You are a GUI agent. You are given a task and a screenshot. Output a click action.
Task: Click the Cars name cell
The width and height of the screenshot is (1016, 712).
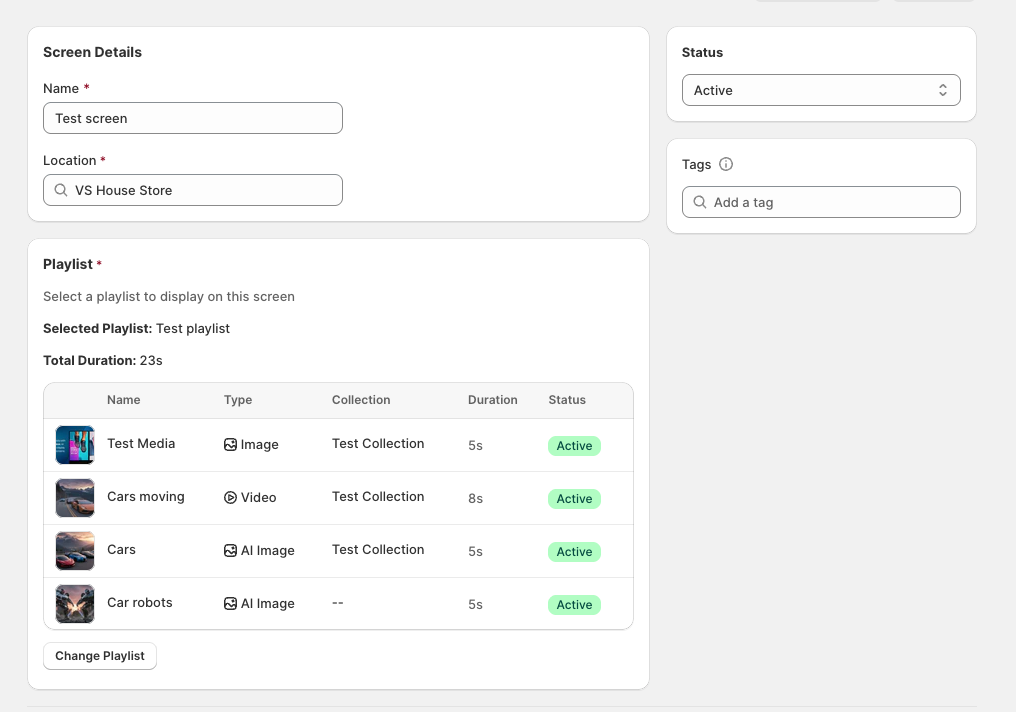(121, 549)
